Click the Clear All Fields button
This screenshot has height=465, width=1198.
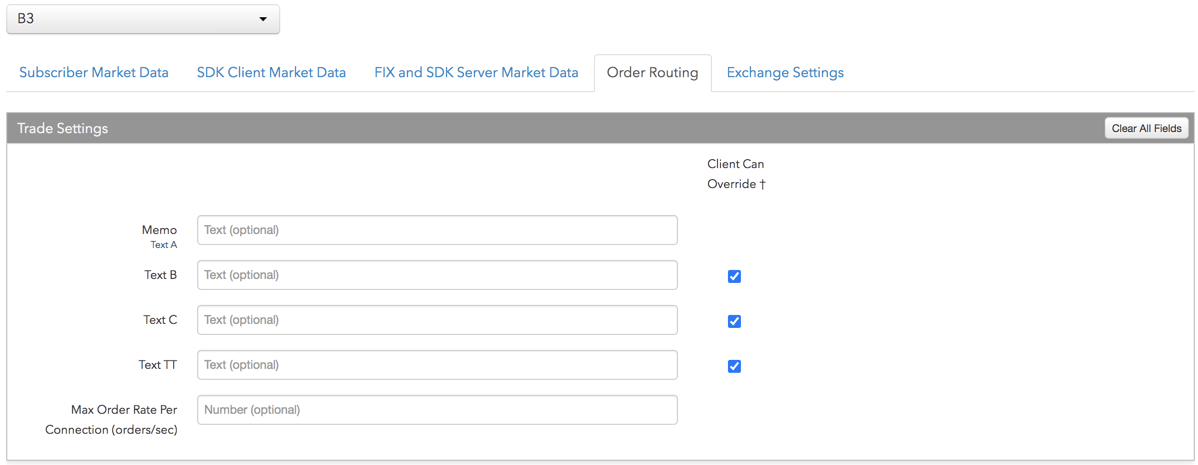pyautogui.click(x=1147, y=128)
